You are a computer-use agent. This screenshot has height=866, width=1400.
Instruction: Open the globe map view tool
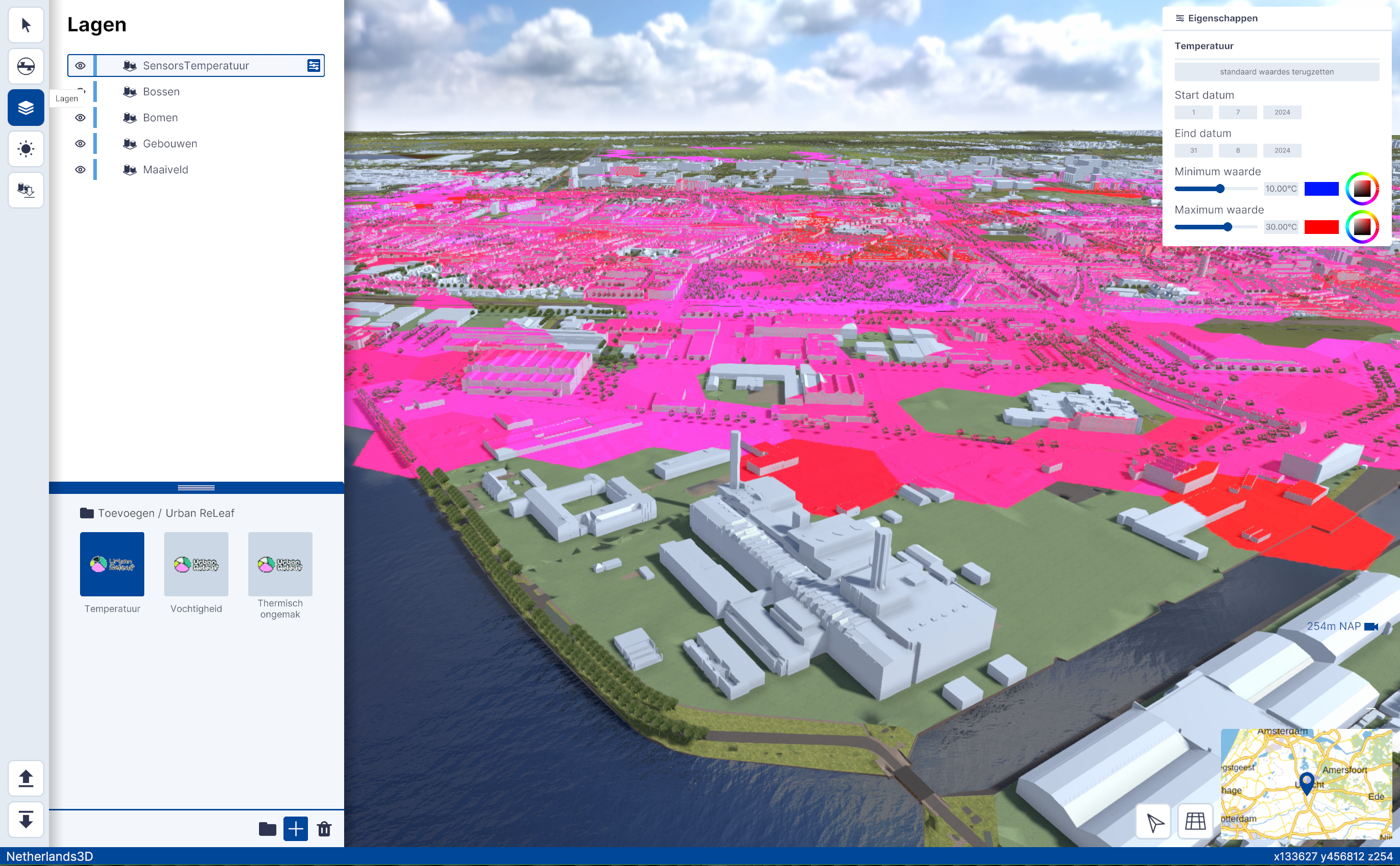point(26,66)
